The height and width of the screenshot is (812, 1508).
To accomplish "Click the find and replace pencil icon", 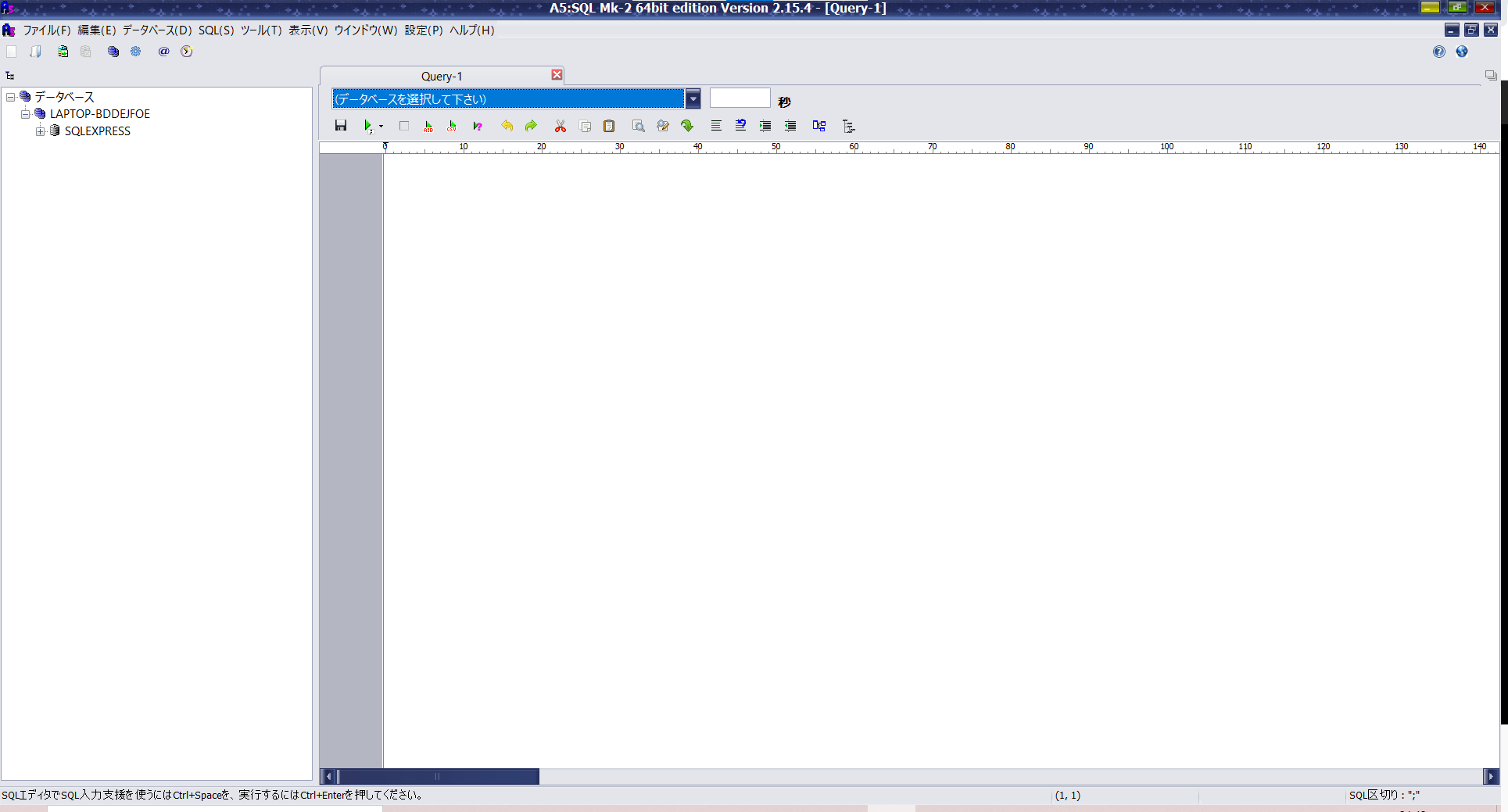I will pos(663,126).
